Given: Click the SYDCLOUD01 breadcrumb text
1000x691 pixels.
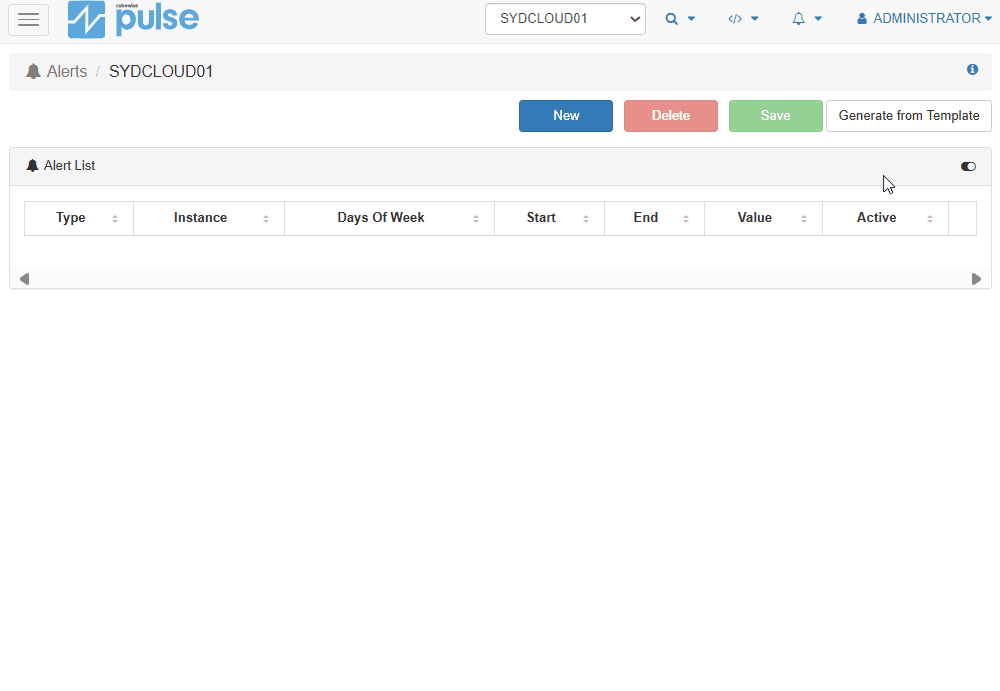Looking at the screenshot, I should click(161, 71).
